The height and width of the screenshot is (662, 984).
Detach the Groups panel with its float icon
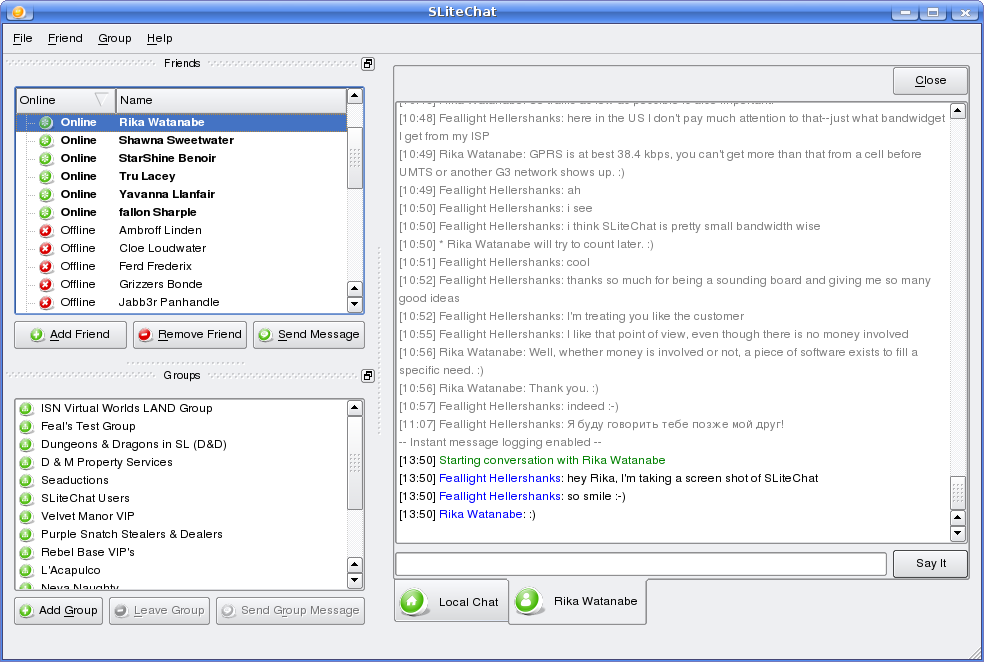click(x=368, y=376)
